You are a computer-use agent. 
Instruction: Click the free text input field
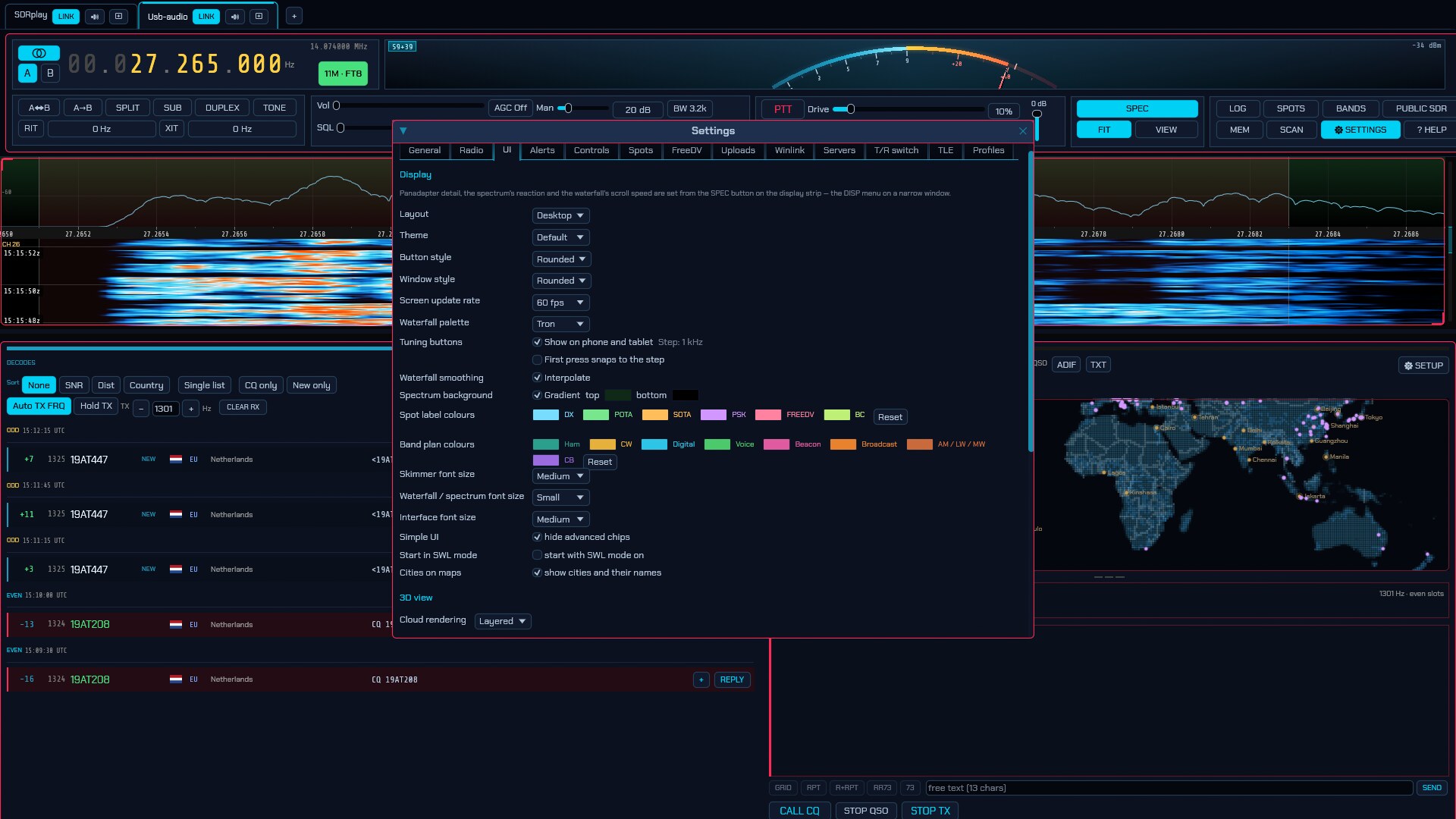pyautogui.click(x=1169, y=789)
